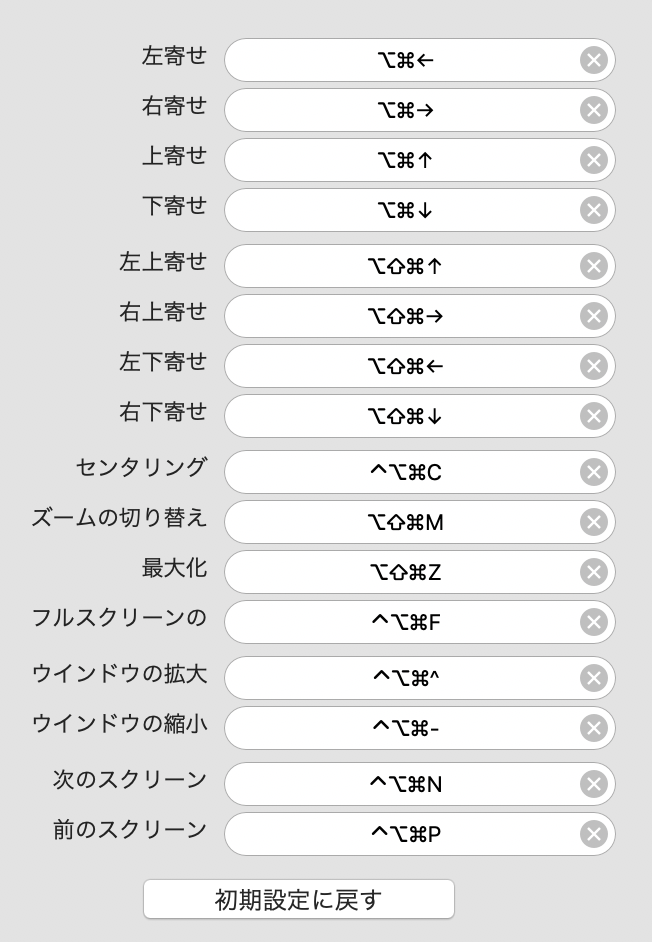
Task: Clear the 上寄せ (top align) shortcut
Action: click(x=594, y=160)
